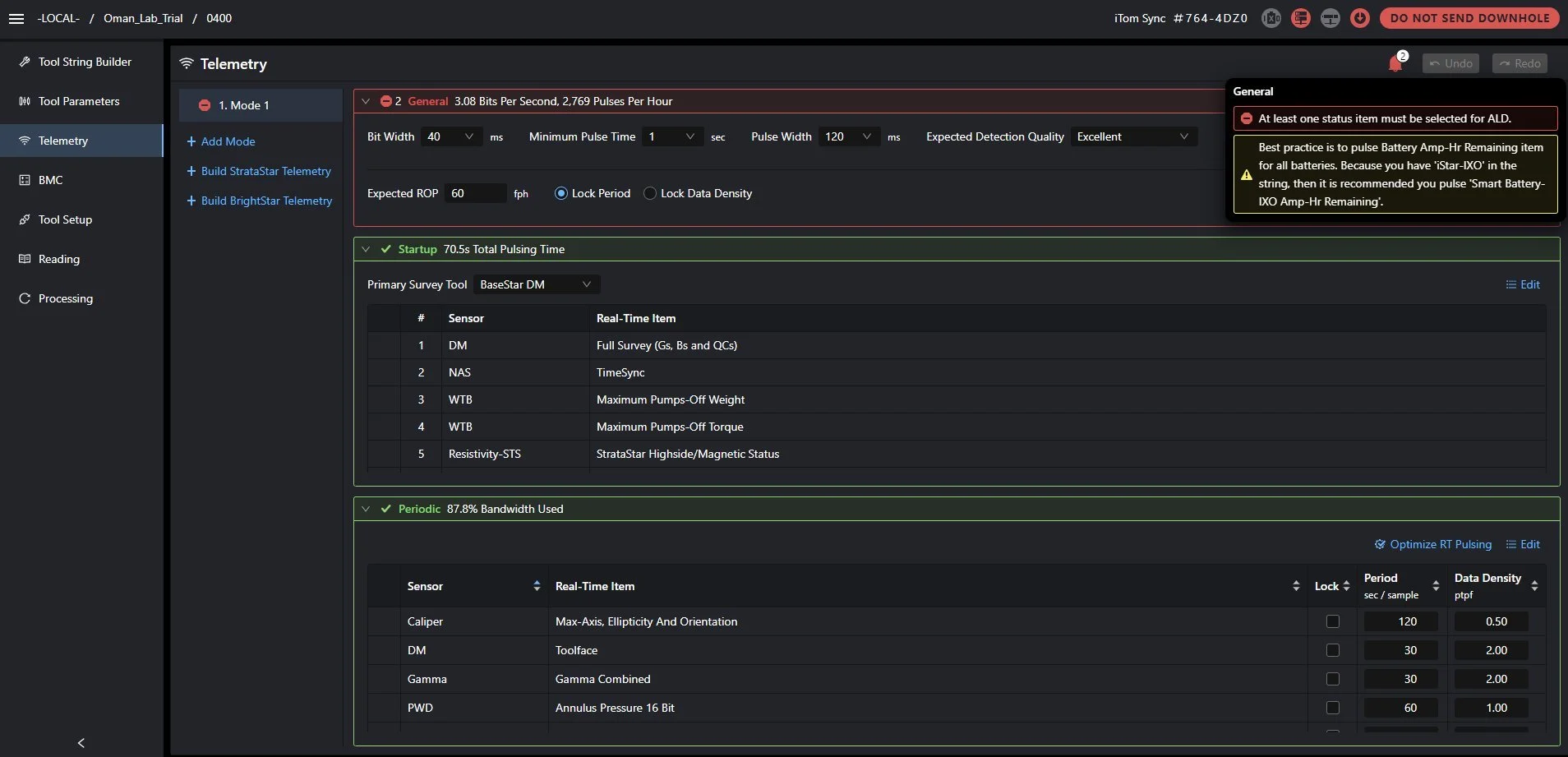Image resolution: width=1568 pixels, height=757 pixels.
Task: Collapse the Startup section
Action: point(367,248)
